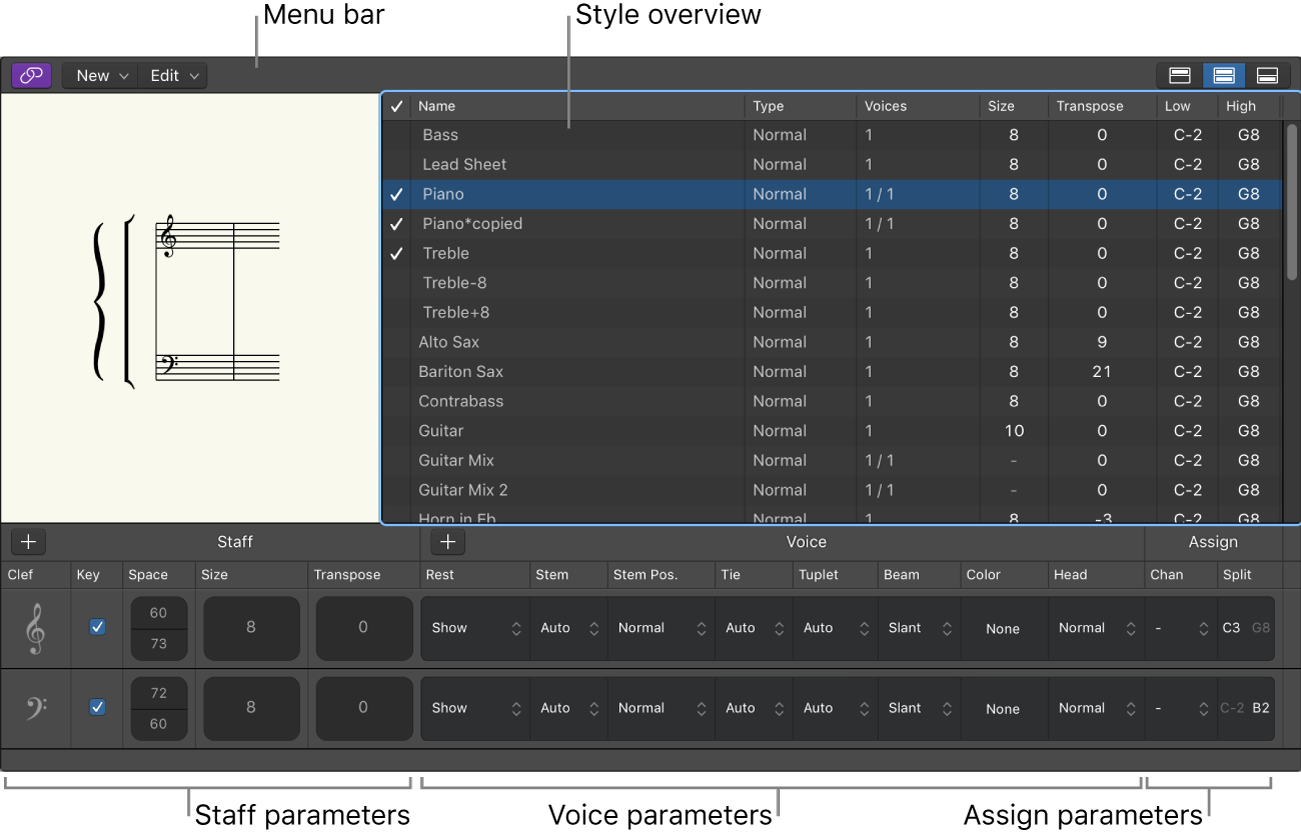The width and height of the screenshot is (1301, 838).
Task: Open Rest pop-up for treble staff
Action: pos(476,628)
